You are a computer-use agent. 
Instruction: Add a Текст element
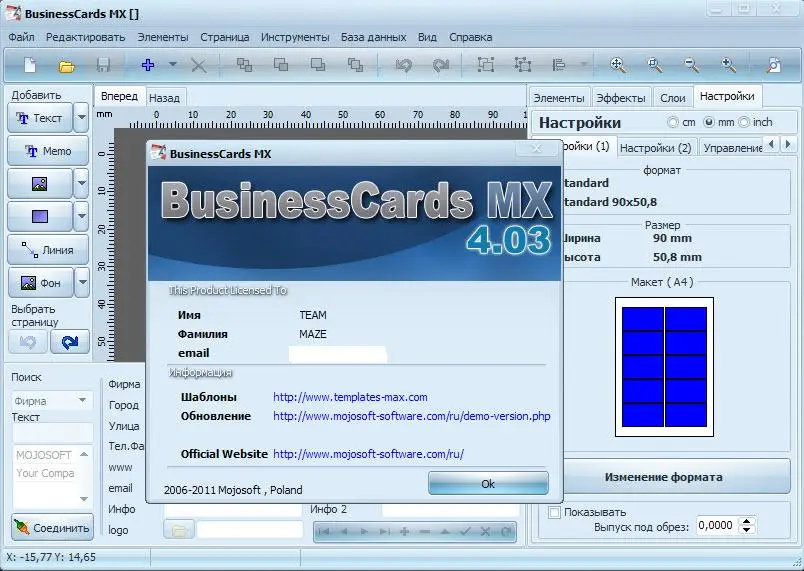(x=40, y=118)
